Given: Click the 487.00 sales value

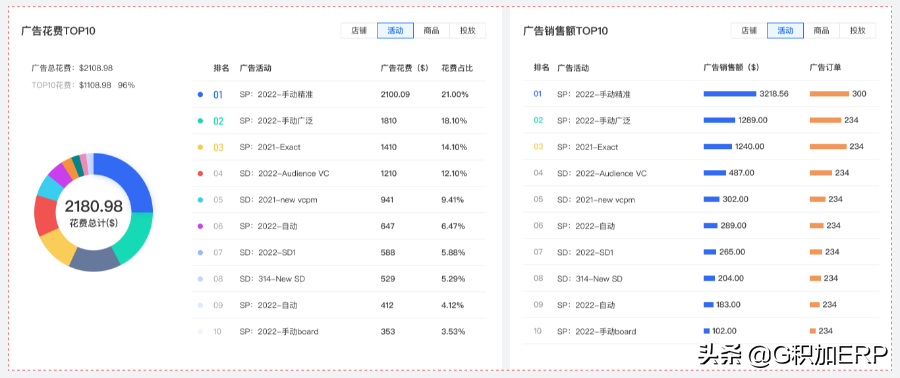Looking at the screenshot, I should [x=742, y=173].
